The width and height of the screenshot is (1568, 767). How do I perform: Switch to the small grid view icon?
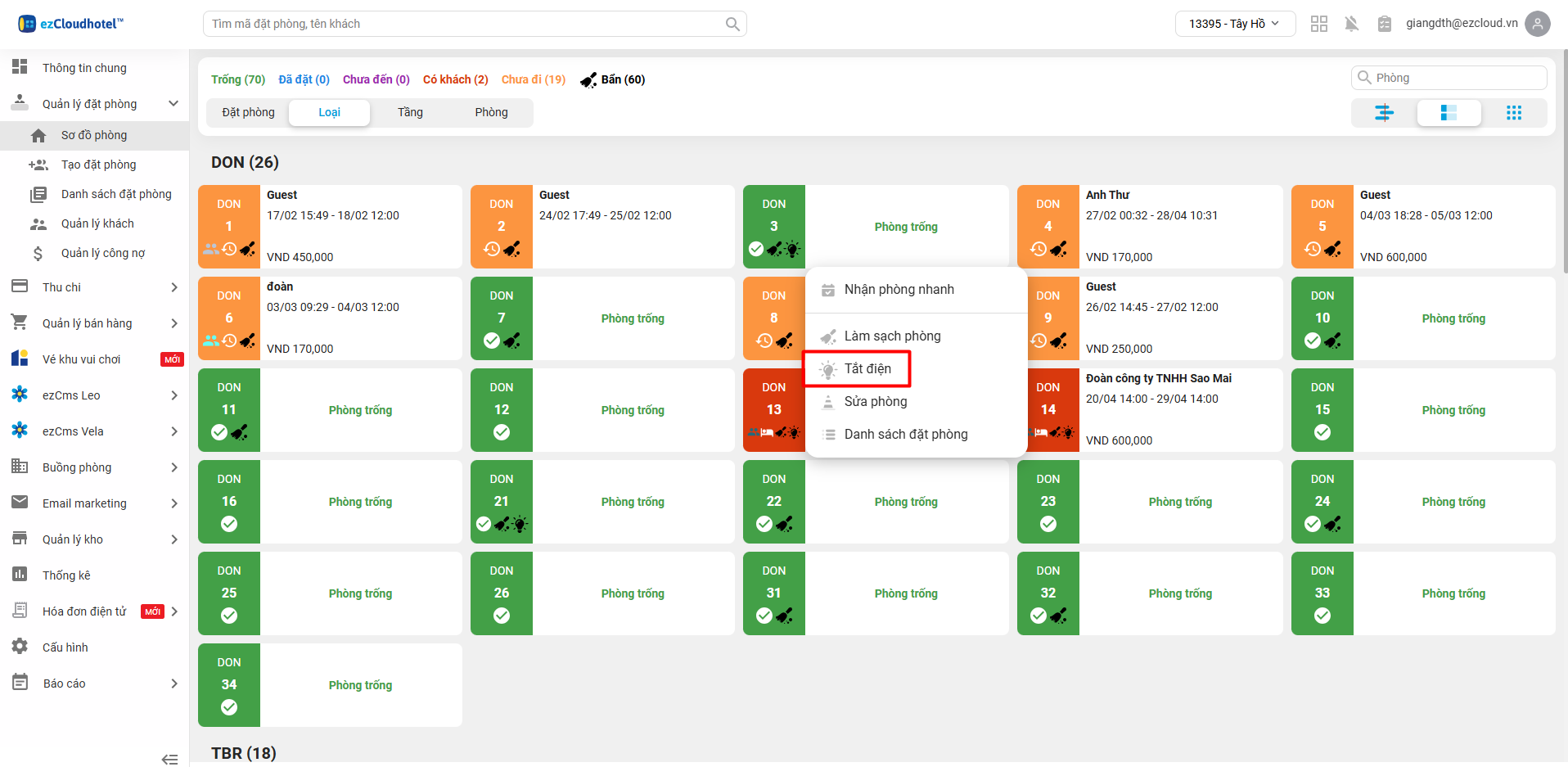tap(1513, 113)
